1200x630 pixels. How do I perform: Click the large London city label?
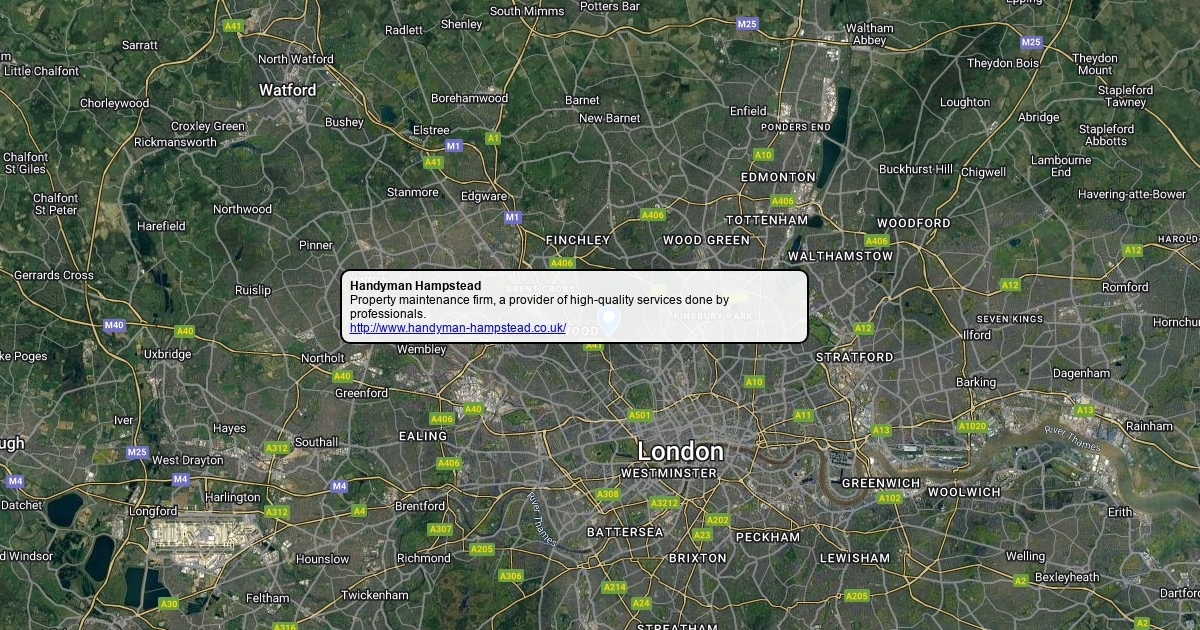click(x=680, y=451)
